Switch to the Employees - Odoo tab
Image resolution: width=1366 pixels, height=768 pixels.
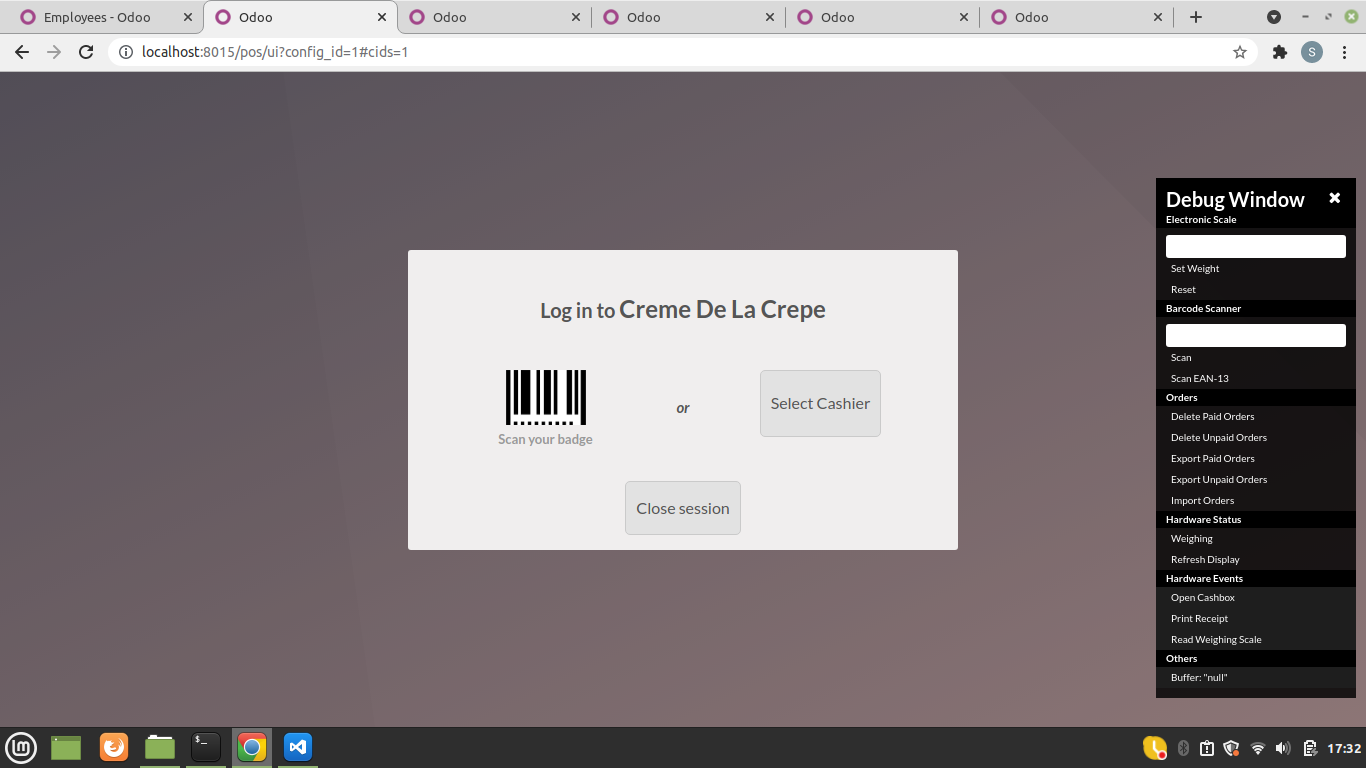point(95,16)
